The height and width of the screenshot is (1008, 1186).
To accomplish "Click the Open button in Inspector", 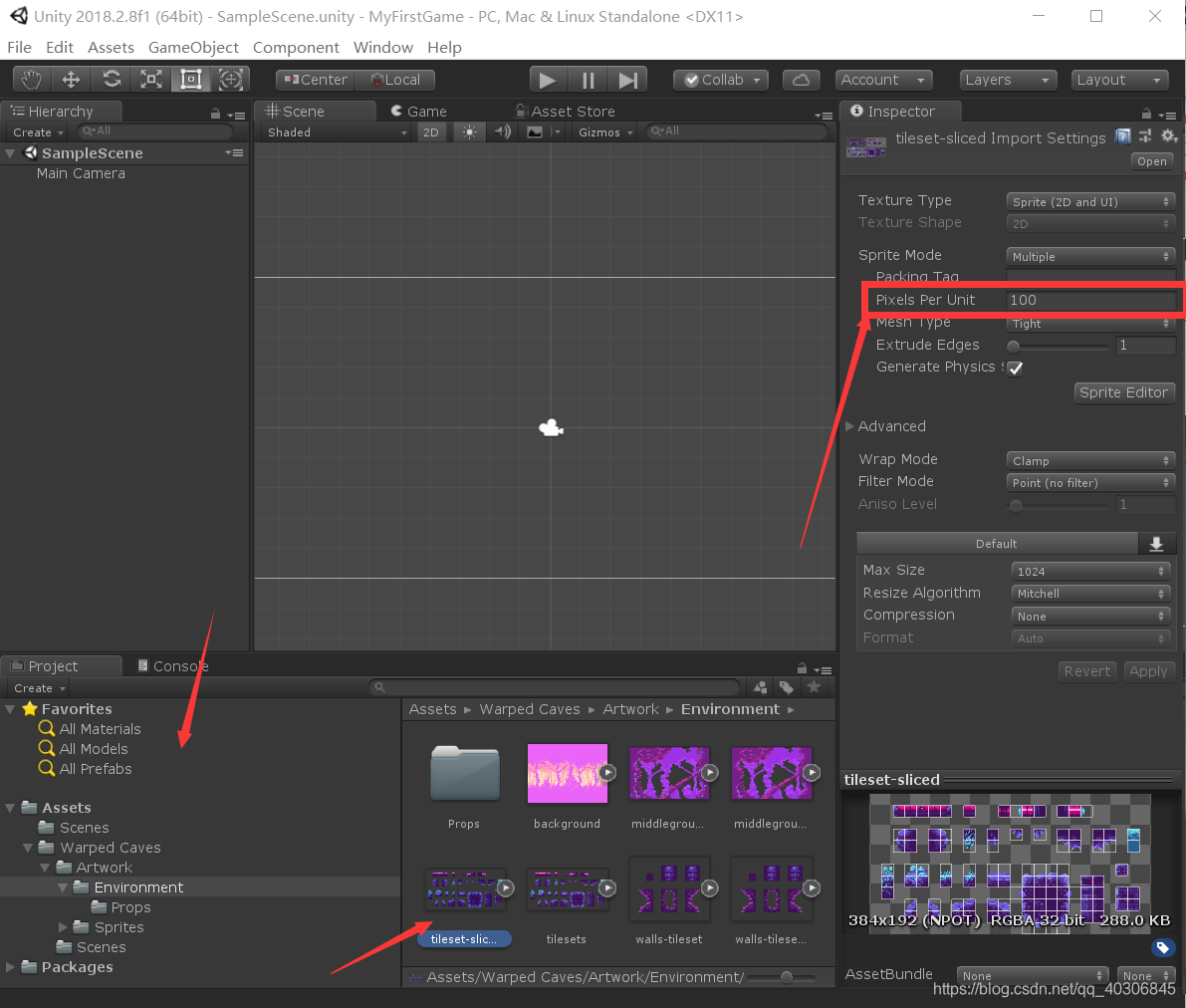I will click(1151, 161).
